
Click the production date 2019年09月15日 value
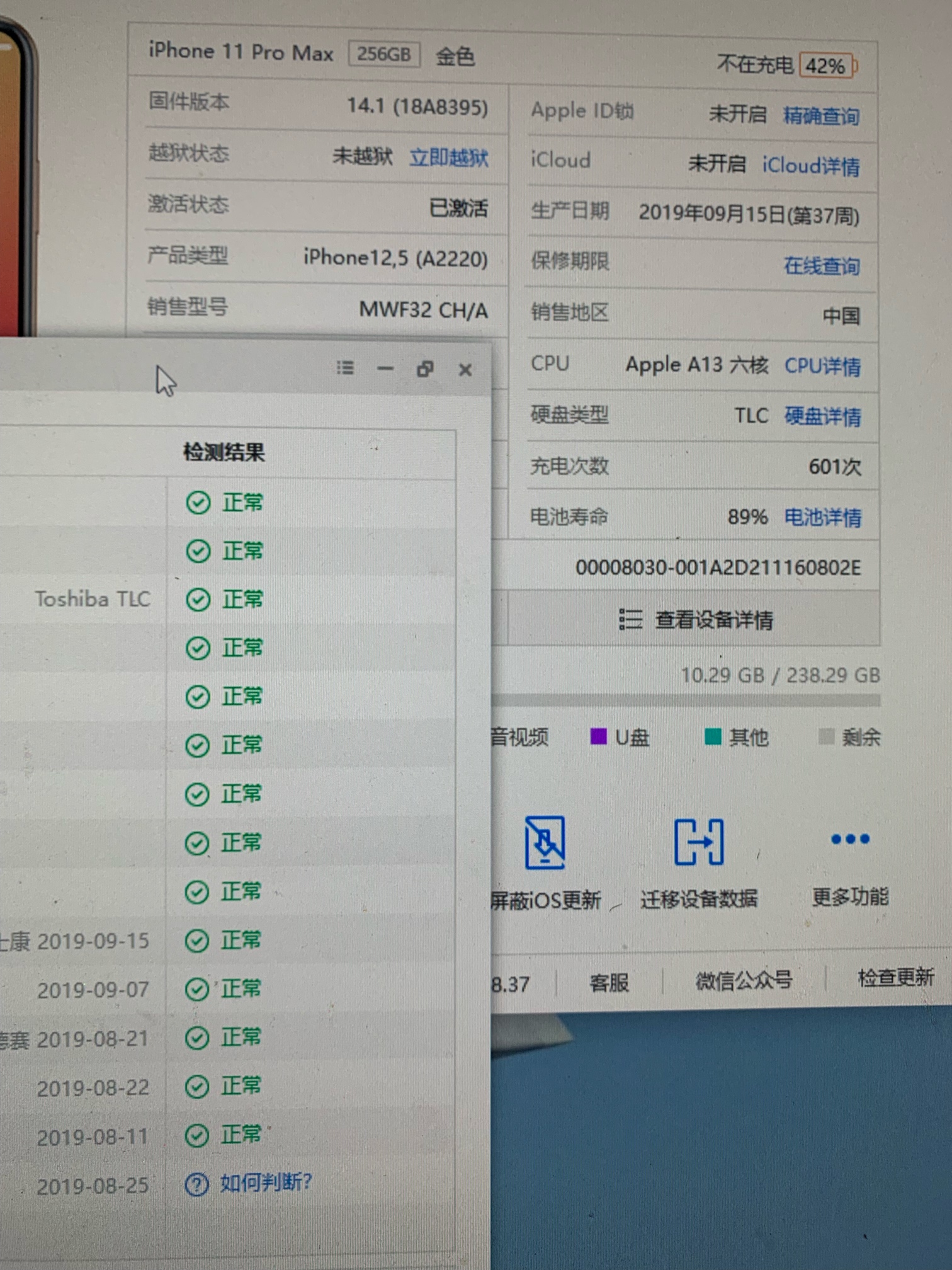coord(749,214)
